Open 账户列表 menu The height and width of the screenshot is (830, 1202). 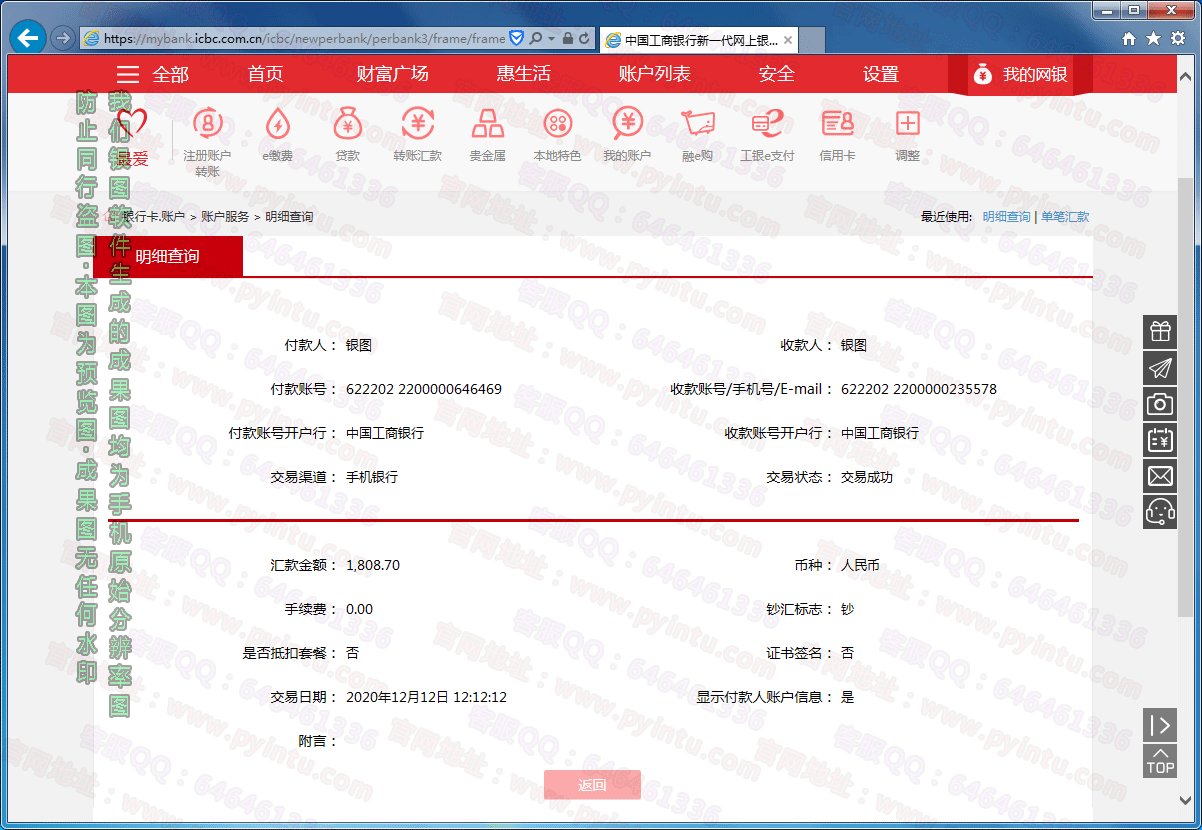click(655, 74)
